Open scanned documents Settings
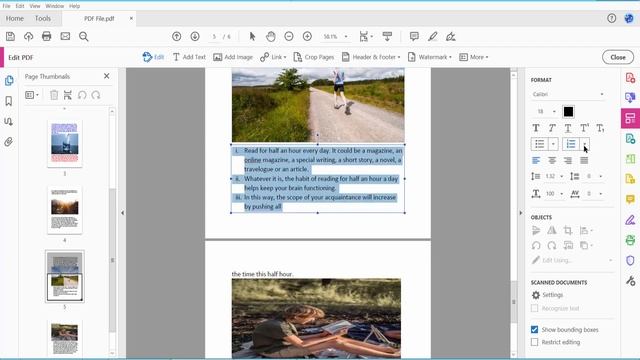640x360 pixels. [547, 295]
